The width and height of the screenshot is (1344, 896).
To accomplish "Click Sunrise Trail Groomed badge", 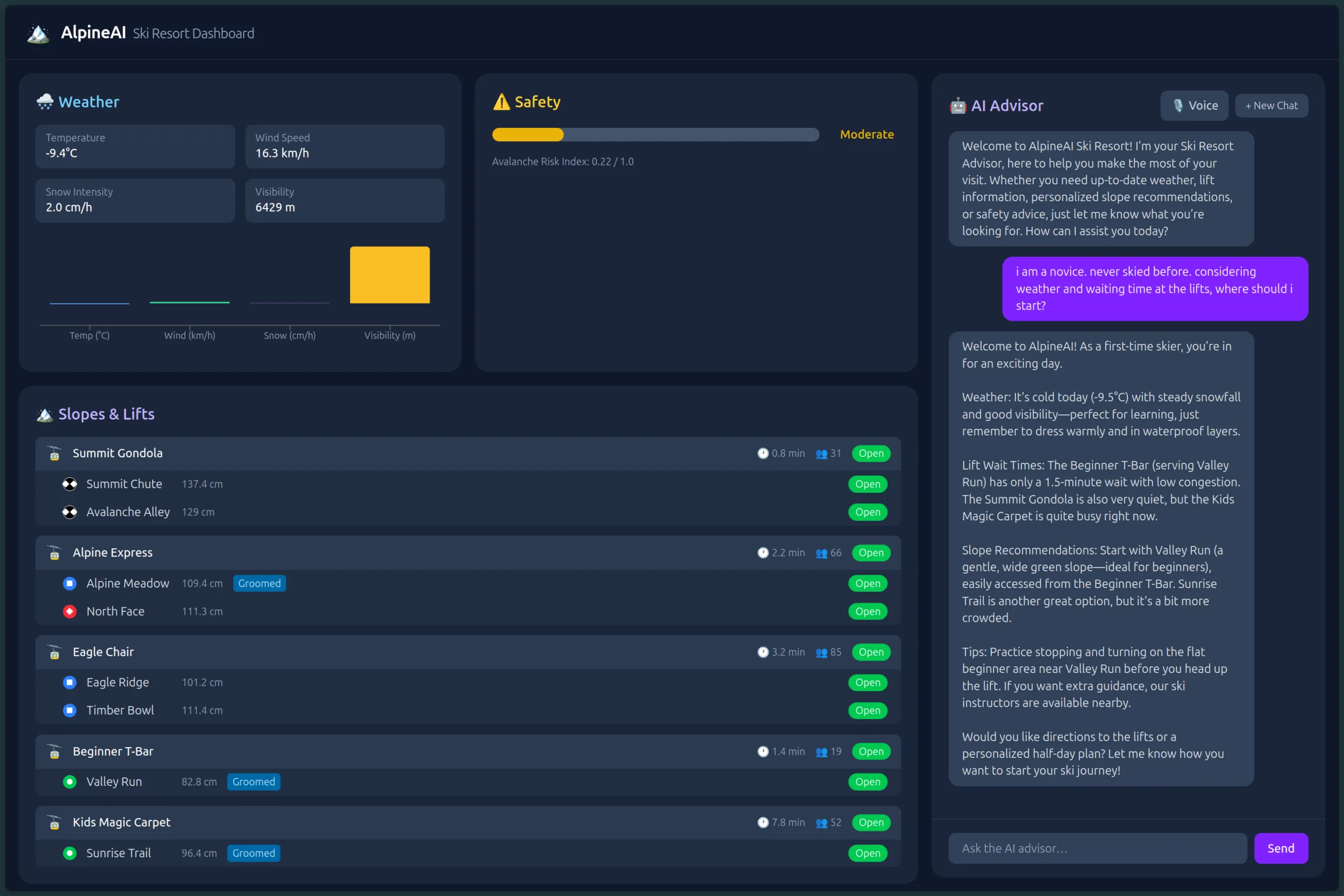I will (x=254, y=853).
